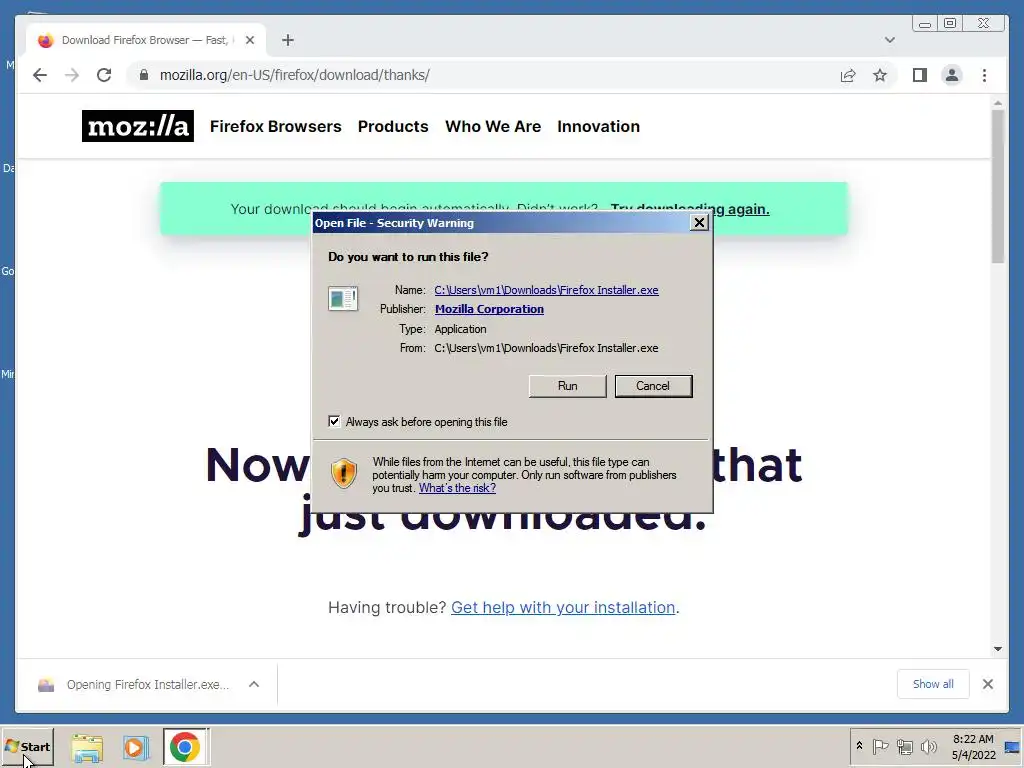The width and height of the screenshot is (1024, 768).
Task: Open the Windows Start menu
Action: coord(27,746)
